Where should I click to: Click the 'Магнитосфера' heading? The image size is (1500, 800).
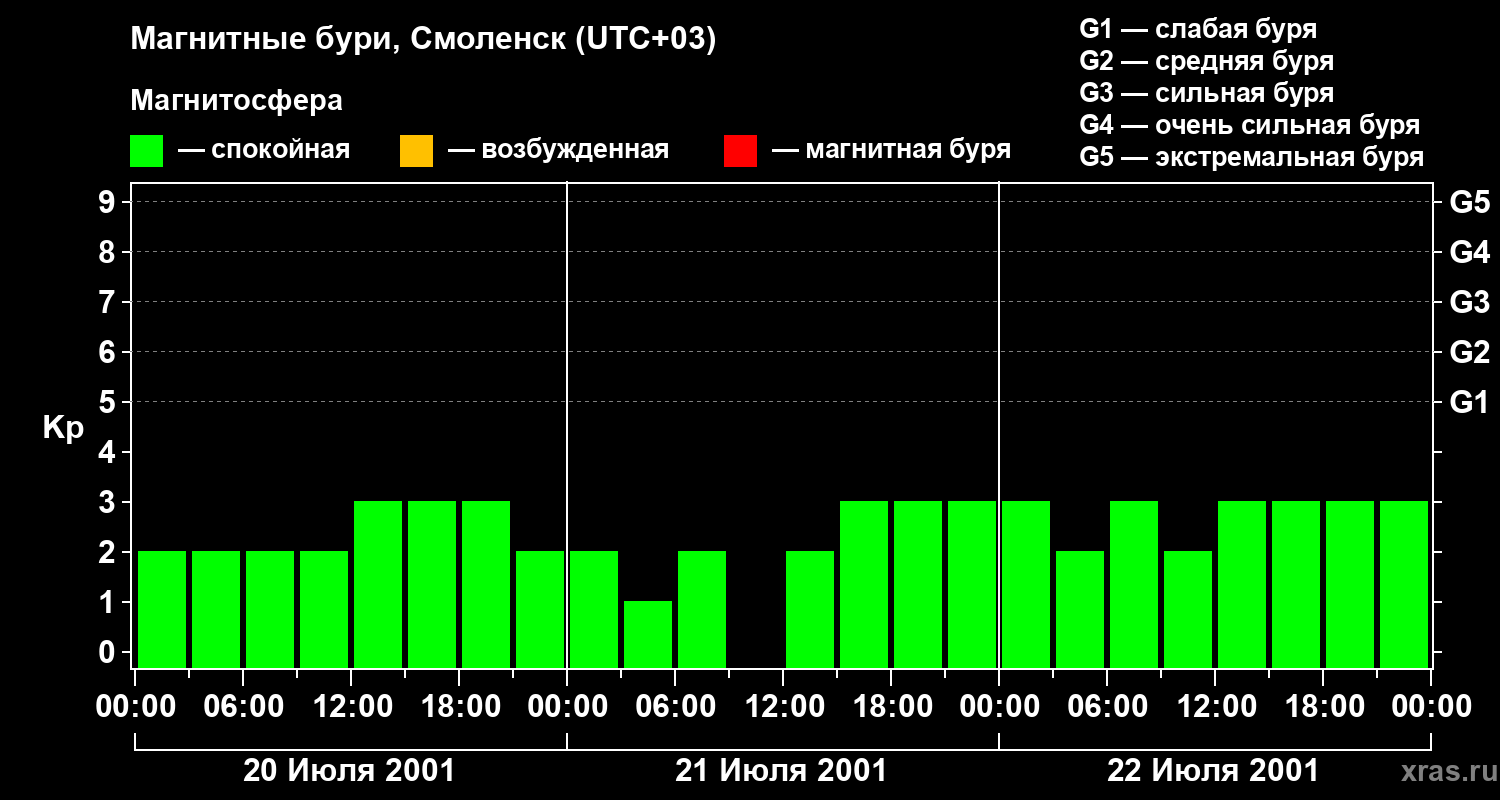(237, 101)
